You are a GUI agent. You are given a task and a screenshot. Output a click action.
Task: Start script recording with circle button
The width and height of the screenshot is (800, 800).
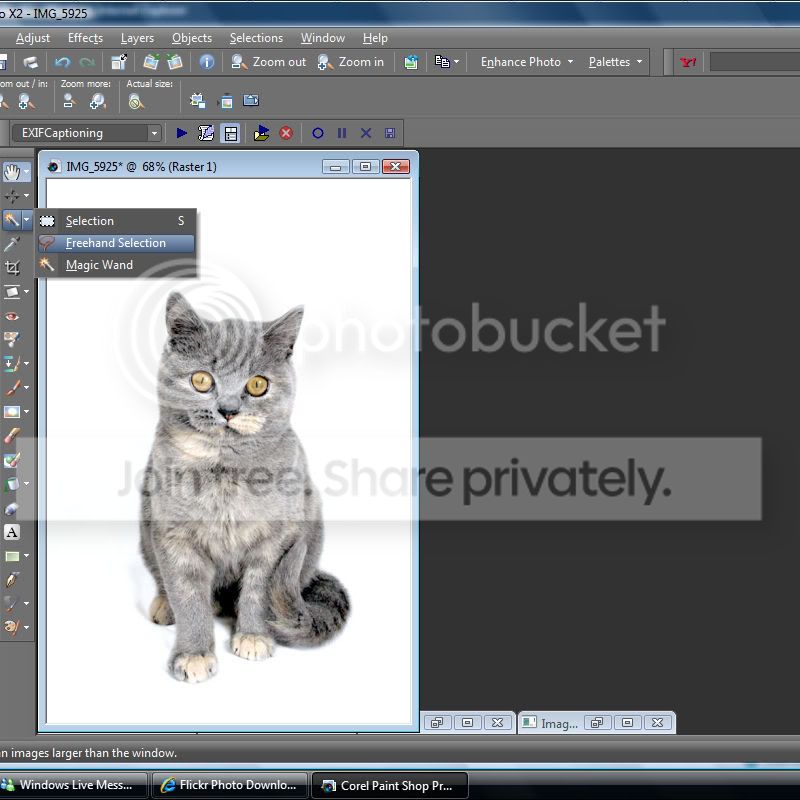pos(318,133)
